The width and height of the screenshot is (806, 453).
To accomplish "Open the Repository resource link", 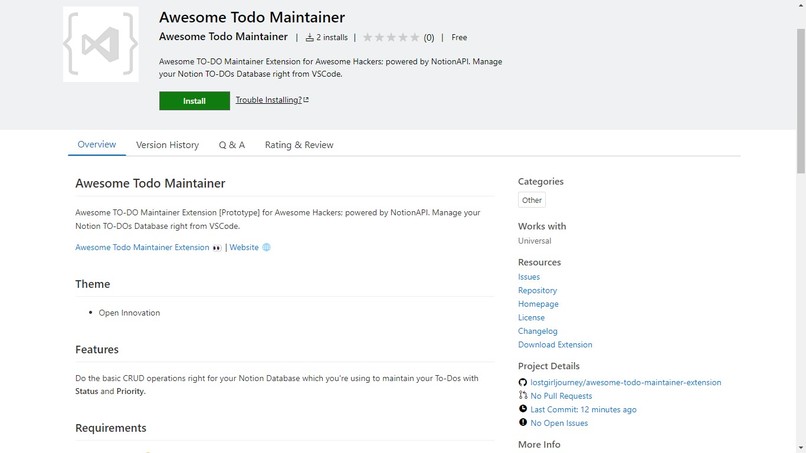I will pos(537,291).
